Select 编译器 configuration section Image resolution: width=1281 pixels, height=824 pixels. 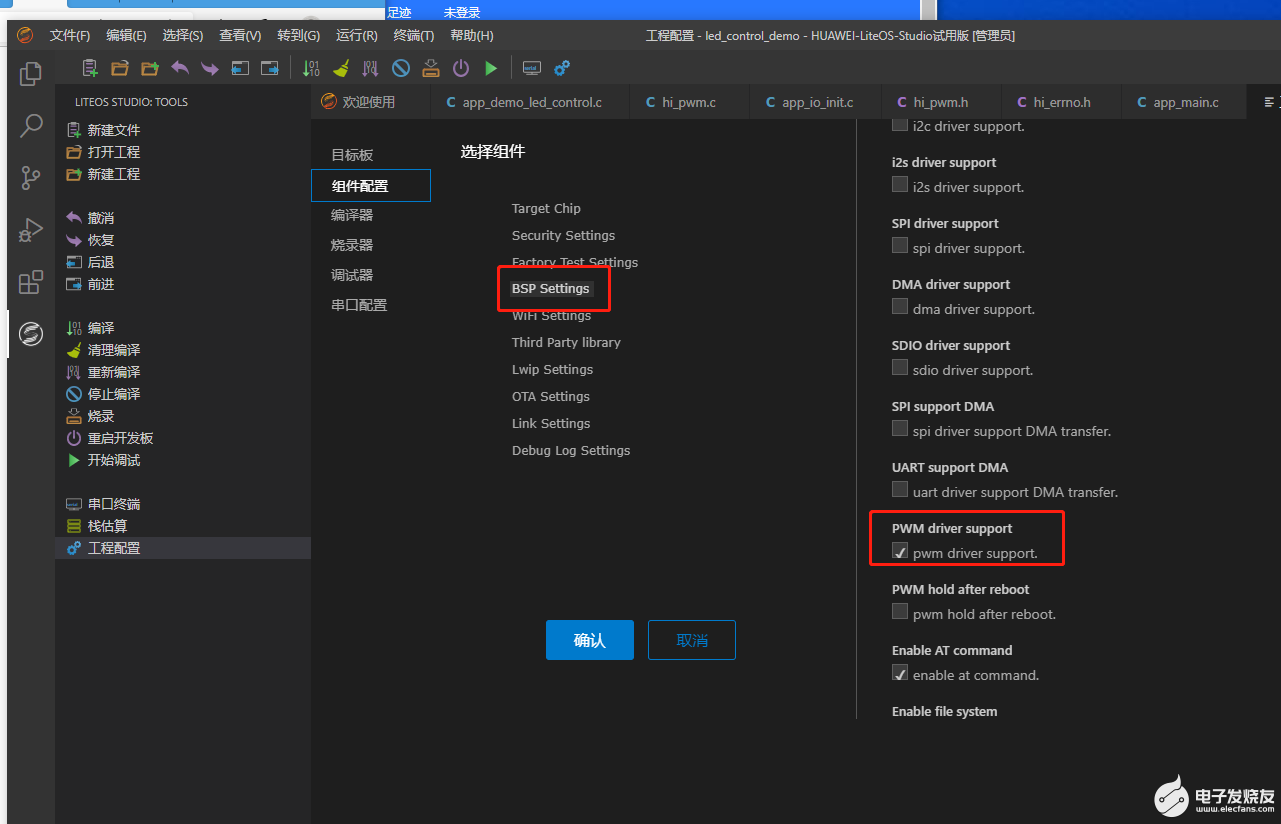tap(352, 215)
